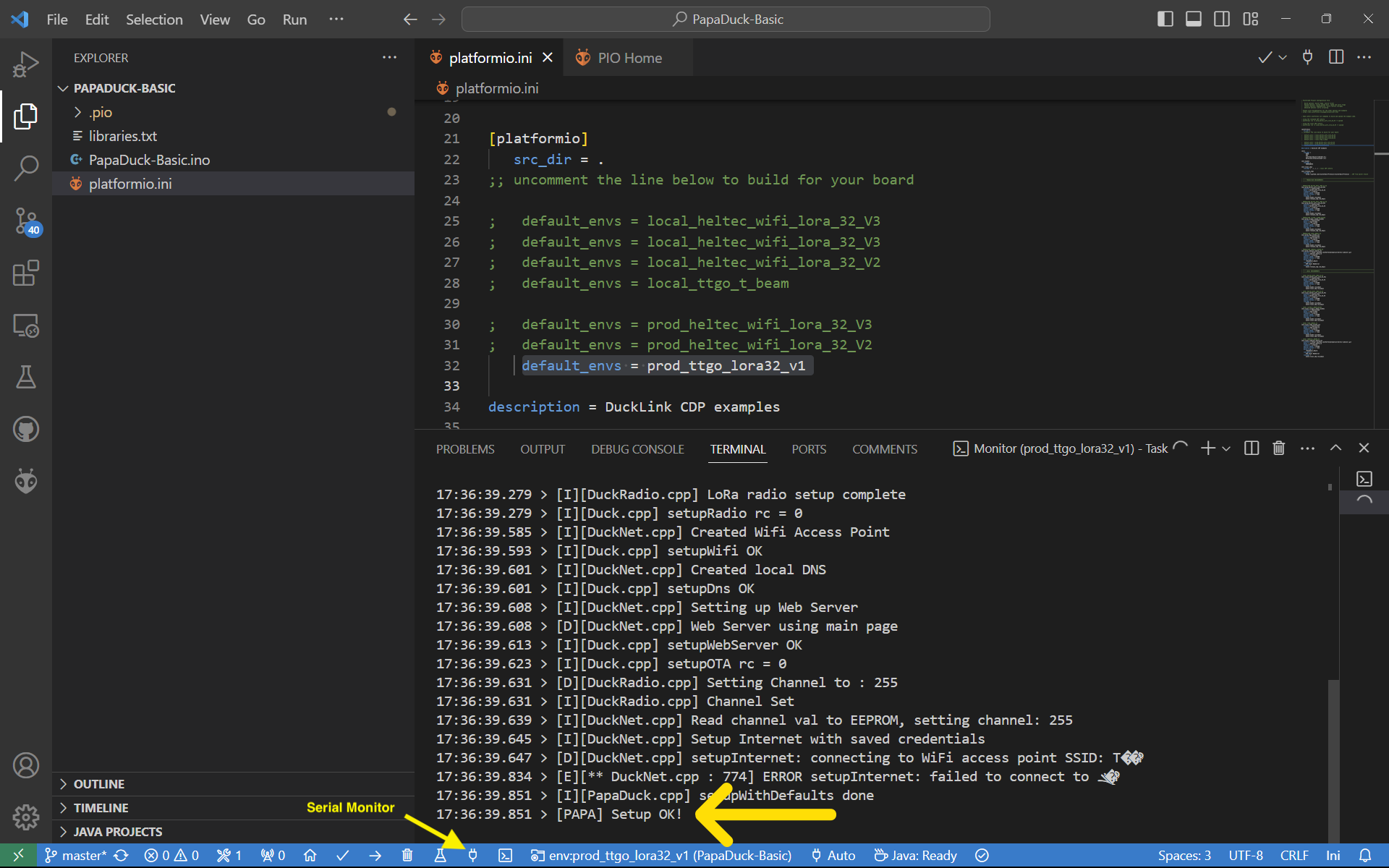
Task: Switch to the PORTS panel tab
Action: point(809,449)
